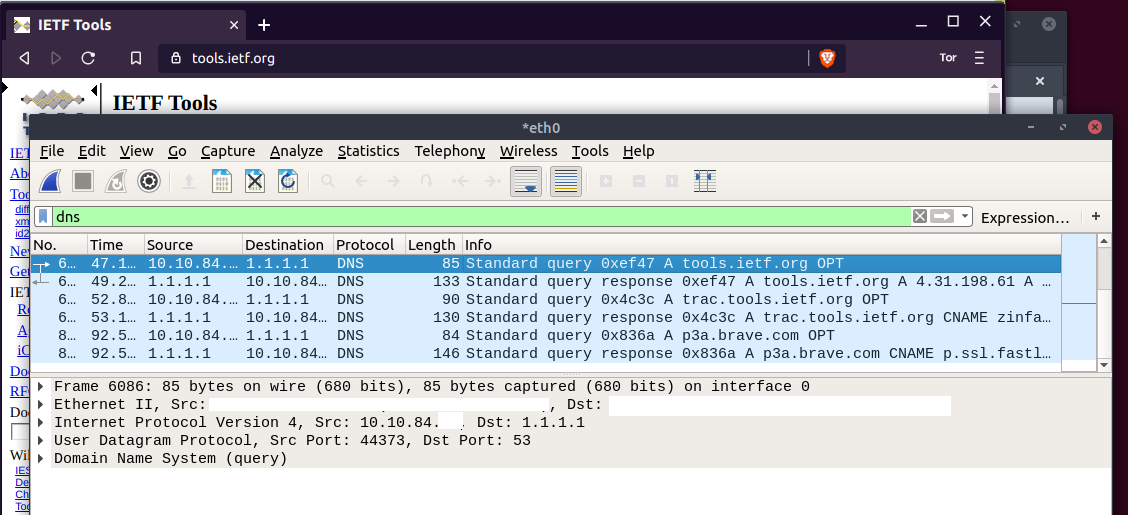Screen dimensions: 1128x515
Task: Expand Domain Name System (query) section
Action: point(41,459)
